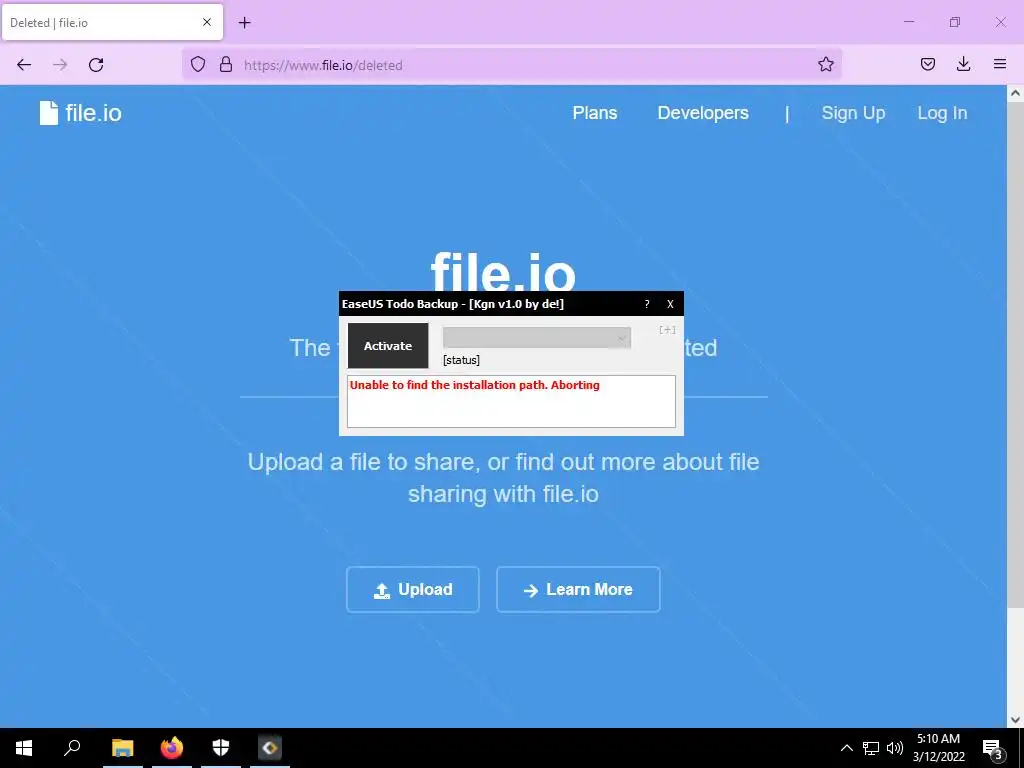Click the padlock site info icon

226,64
